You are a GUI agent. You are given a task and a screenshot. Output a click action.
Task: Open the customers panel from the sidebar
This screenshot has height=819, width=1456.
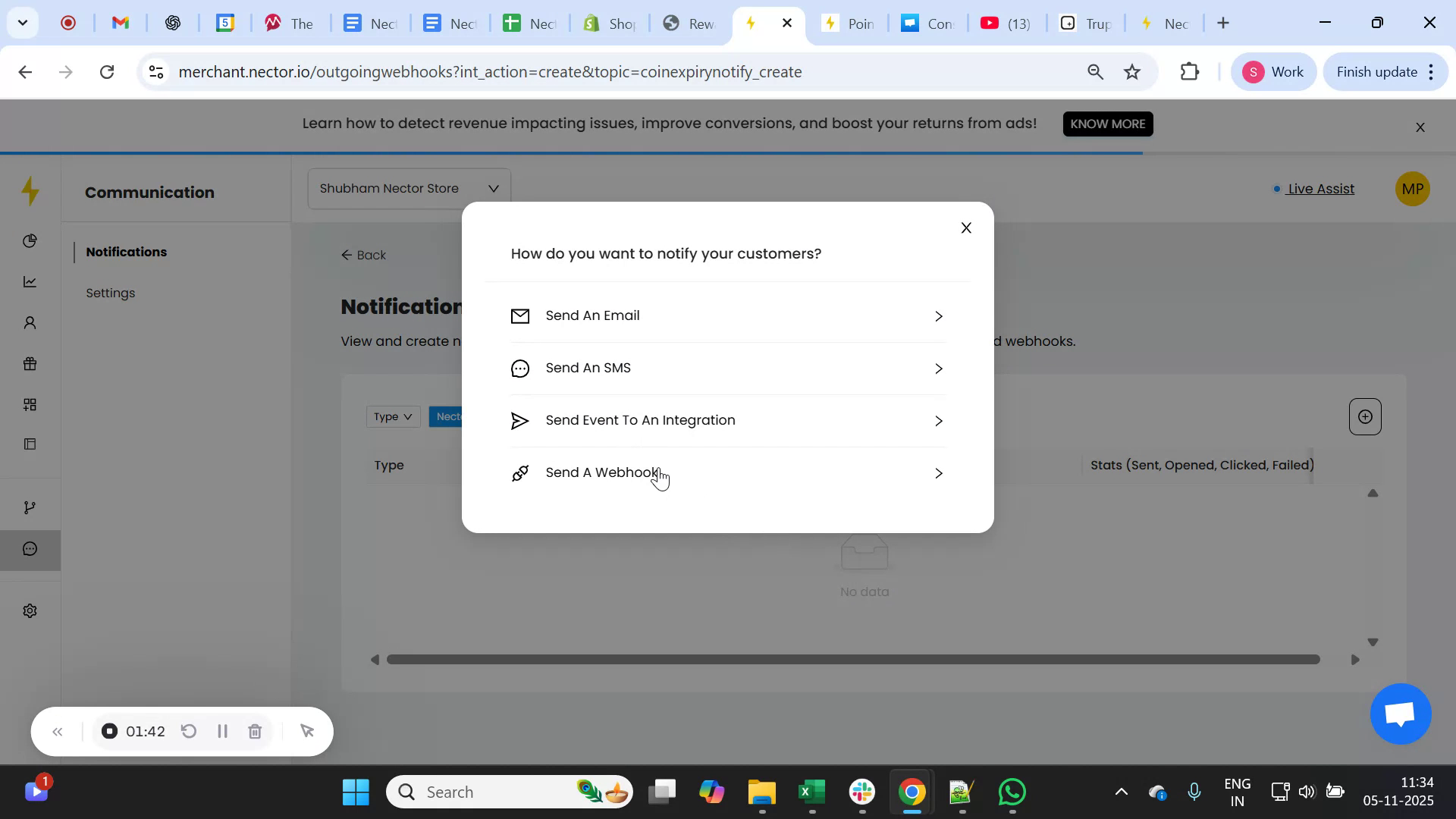click(x=30, y=322)
